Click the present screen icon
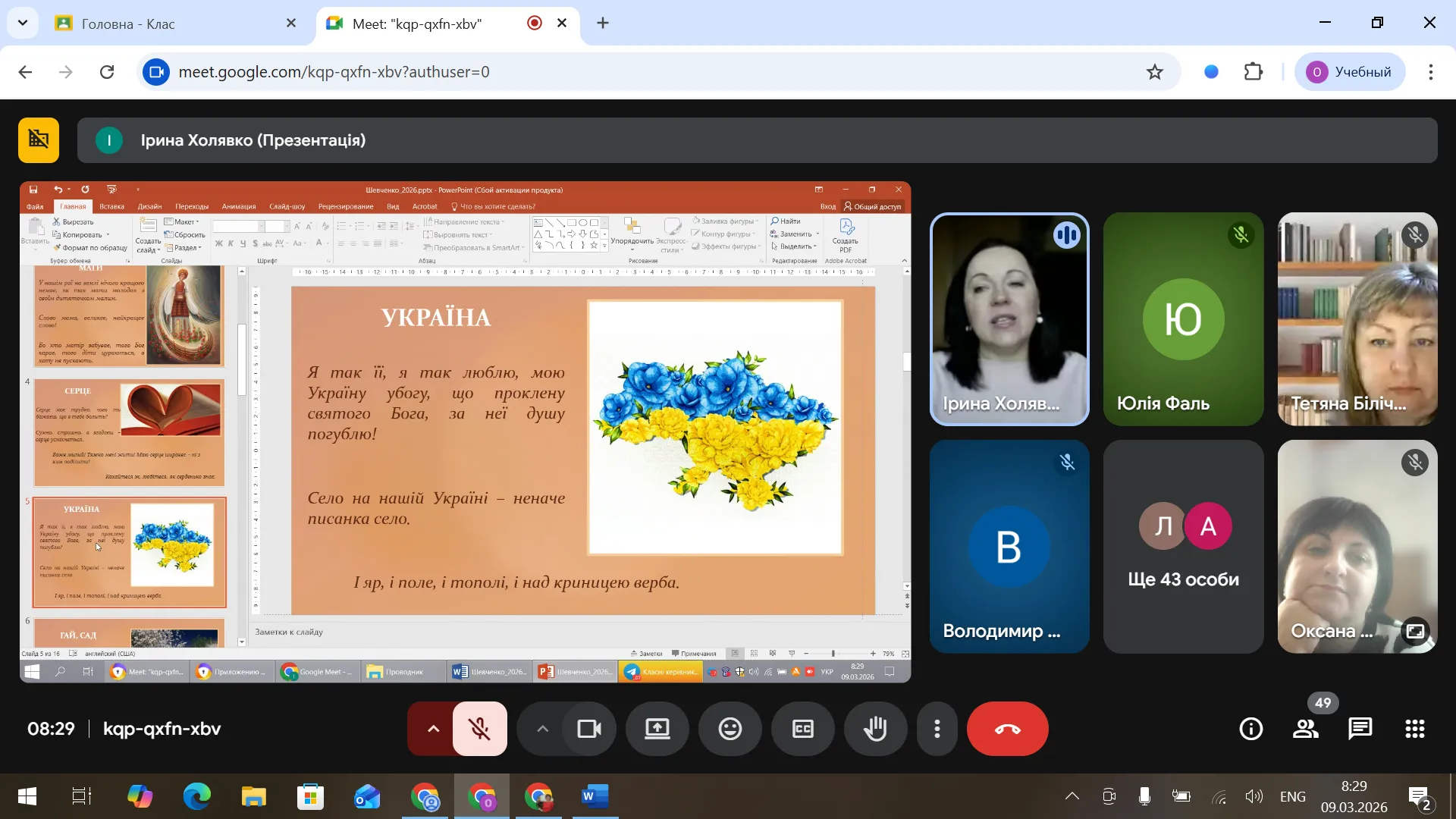The image size is (1456, 819). pos(657,729)
